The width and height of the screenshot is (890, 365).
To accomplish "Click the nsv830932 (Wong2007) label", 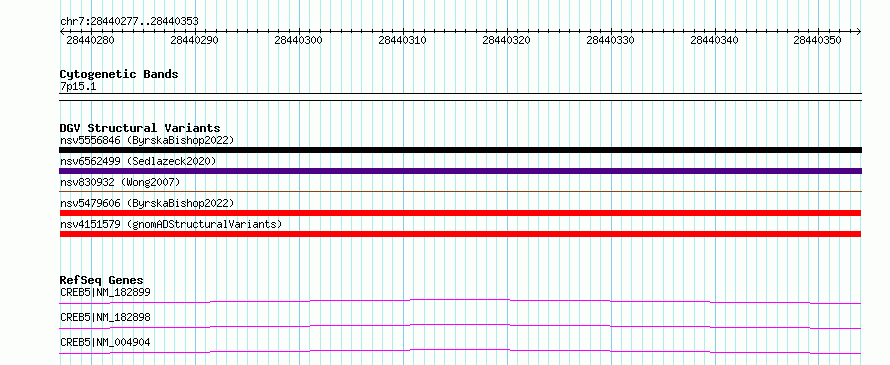I will [x=120, y=182].
